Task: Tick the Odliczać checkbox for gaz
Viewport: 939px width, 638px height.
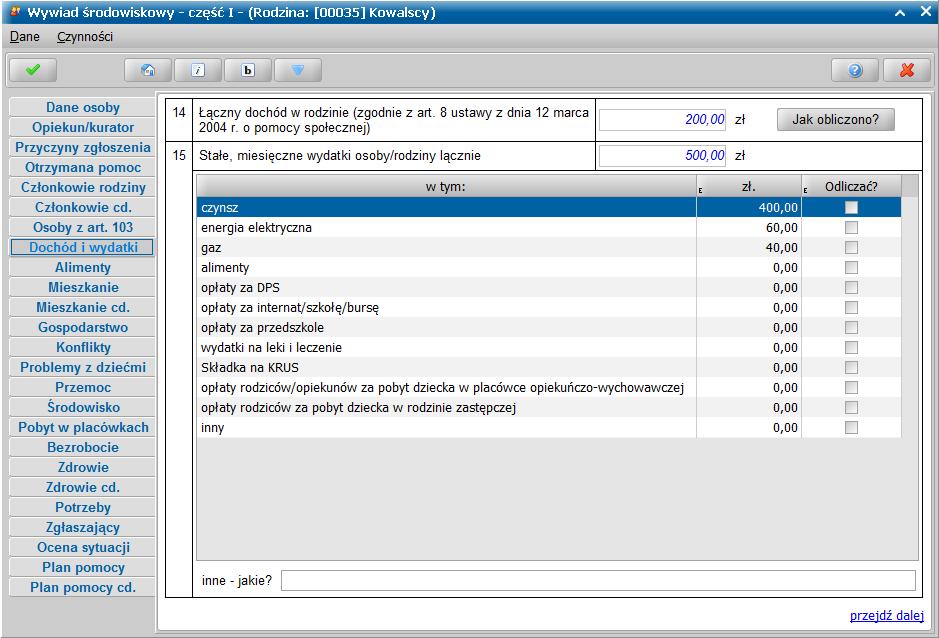Action: 851,247
